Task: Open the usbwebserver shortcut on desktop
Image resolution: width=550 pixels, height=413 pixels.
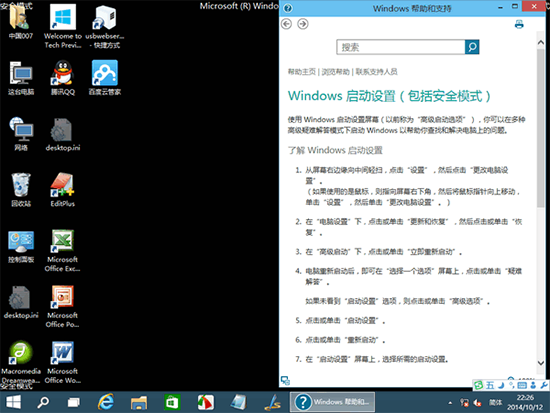Action: coord(105,26)
